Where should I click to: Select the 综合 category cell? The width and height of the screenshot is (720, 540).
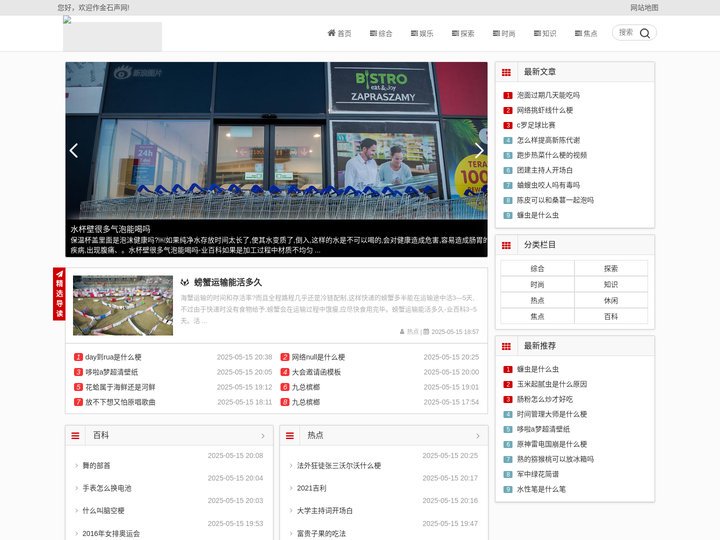pos(537,269)
